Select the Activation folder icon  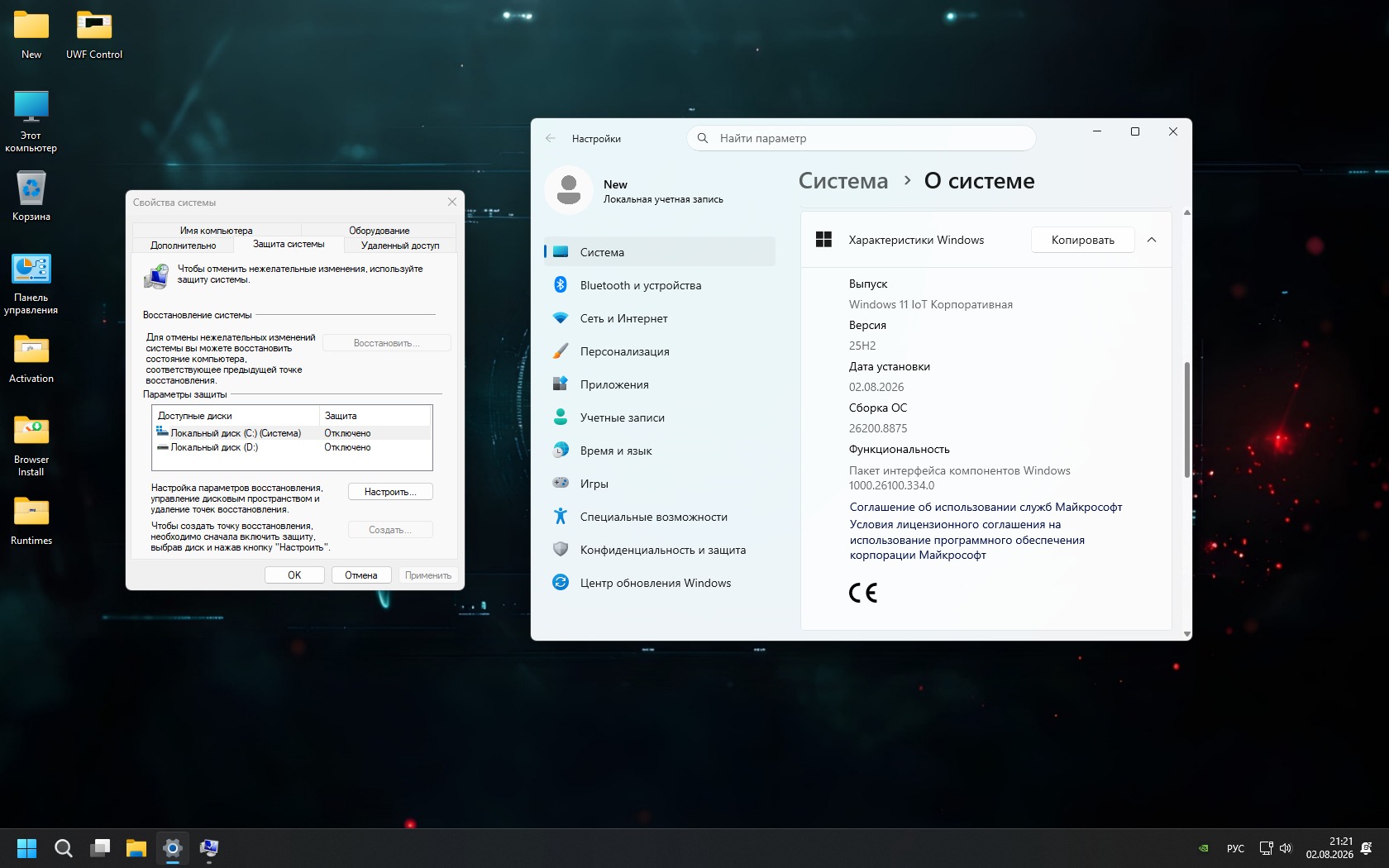[x=31, y=358]
